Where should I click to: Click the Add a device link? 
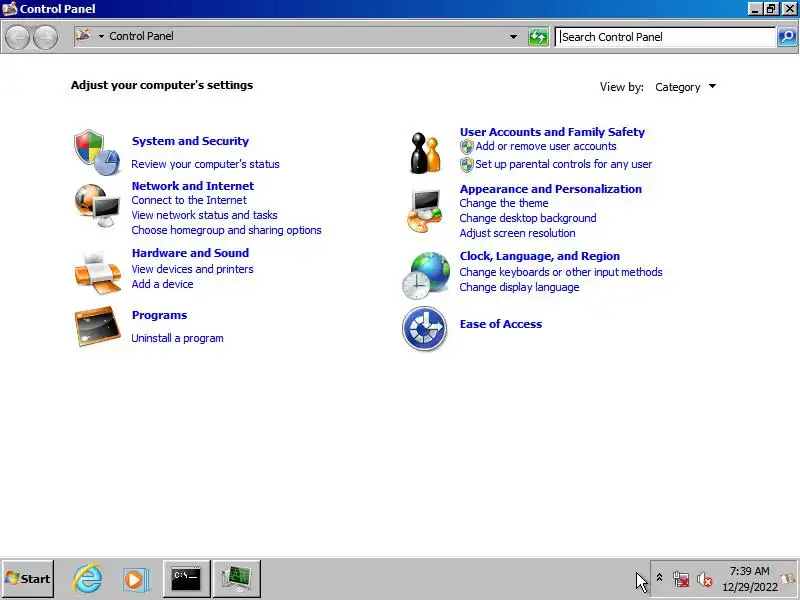pos(162,284)
